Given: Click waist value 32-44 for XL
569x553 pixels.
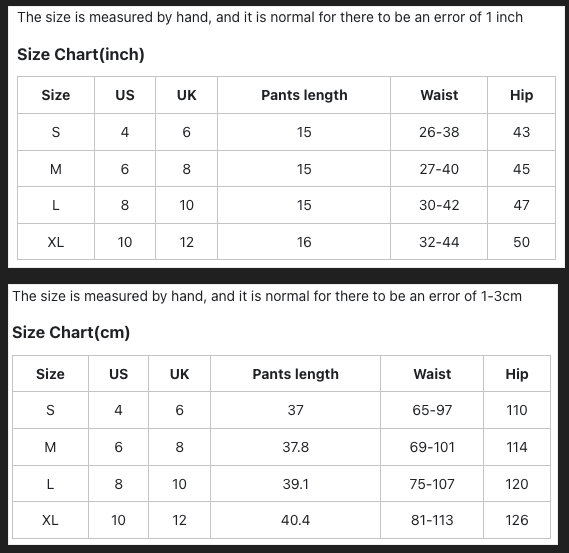Looking at the screenshot, I should (439, 242).
